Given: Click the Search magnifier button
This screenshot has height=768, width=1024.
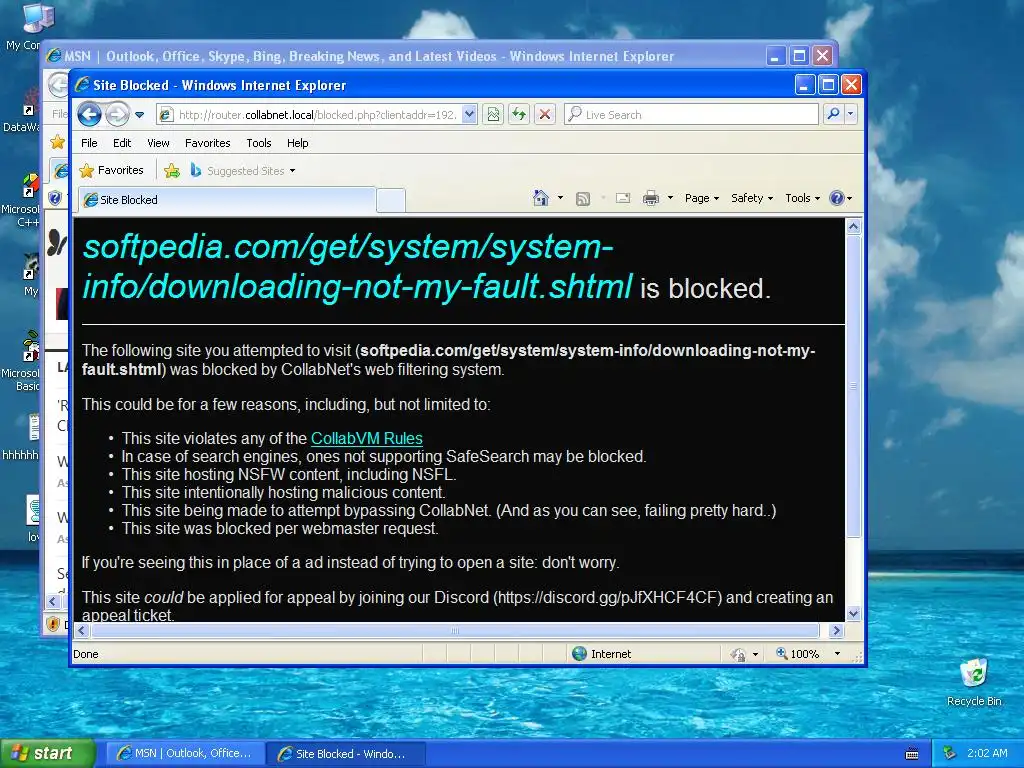Looking at the screenshot, I should click(x=833, y=114).
